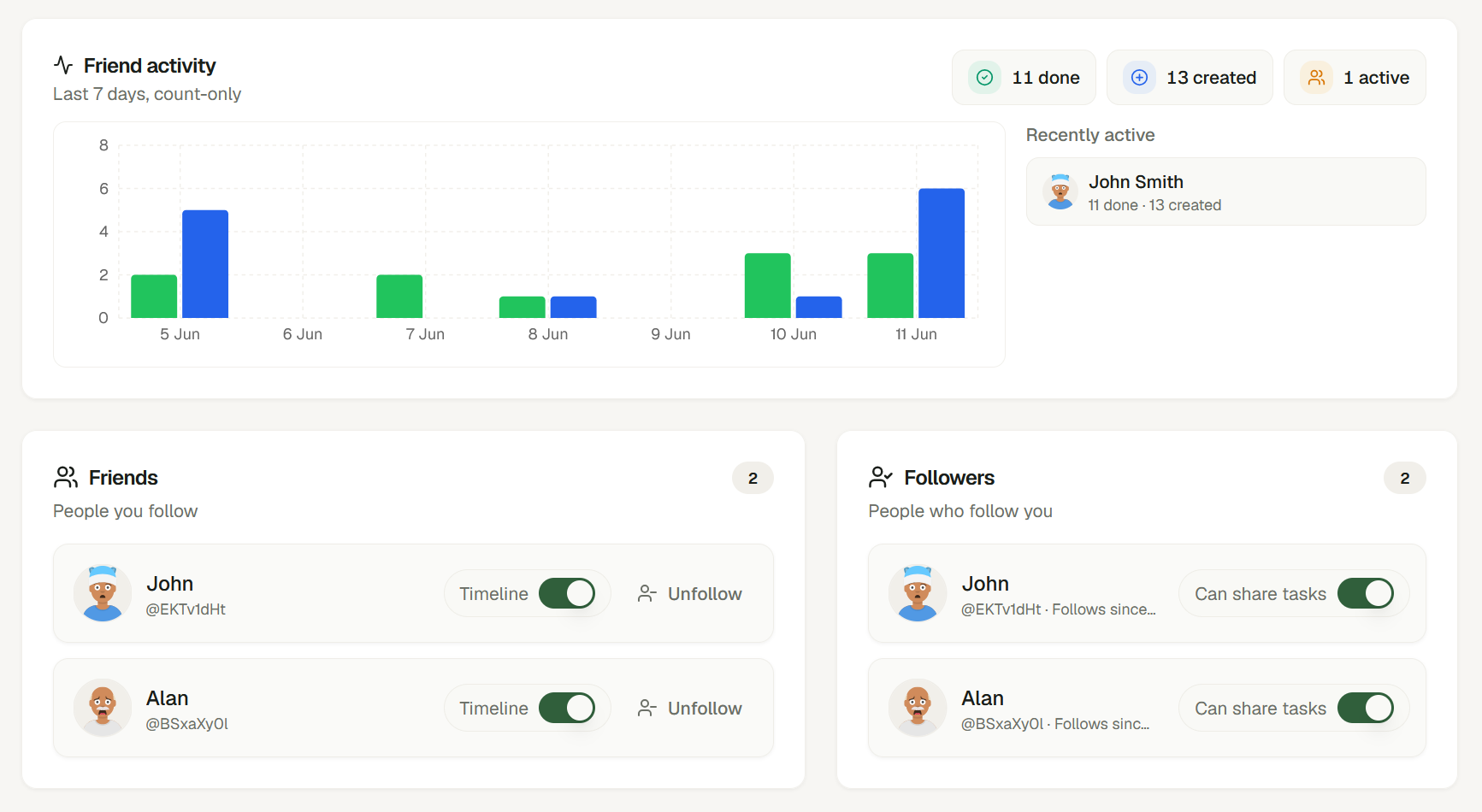Screen dimensions: 1482x812
Task: Click Alan's name in the Friends list
Action: click(x=168, y=698)
